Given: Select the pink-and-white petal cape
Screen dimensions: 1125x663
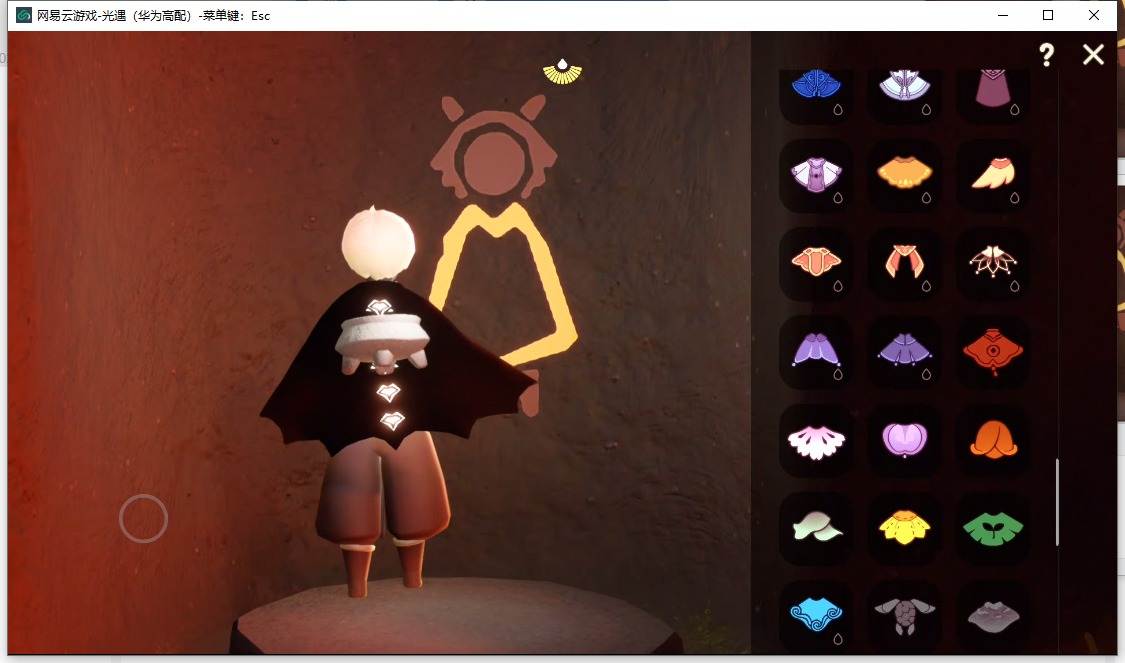Looking at the screenshot, I should click(816, 441).
